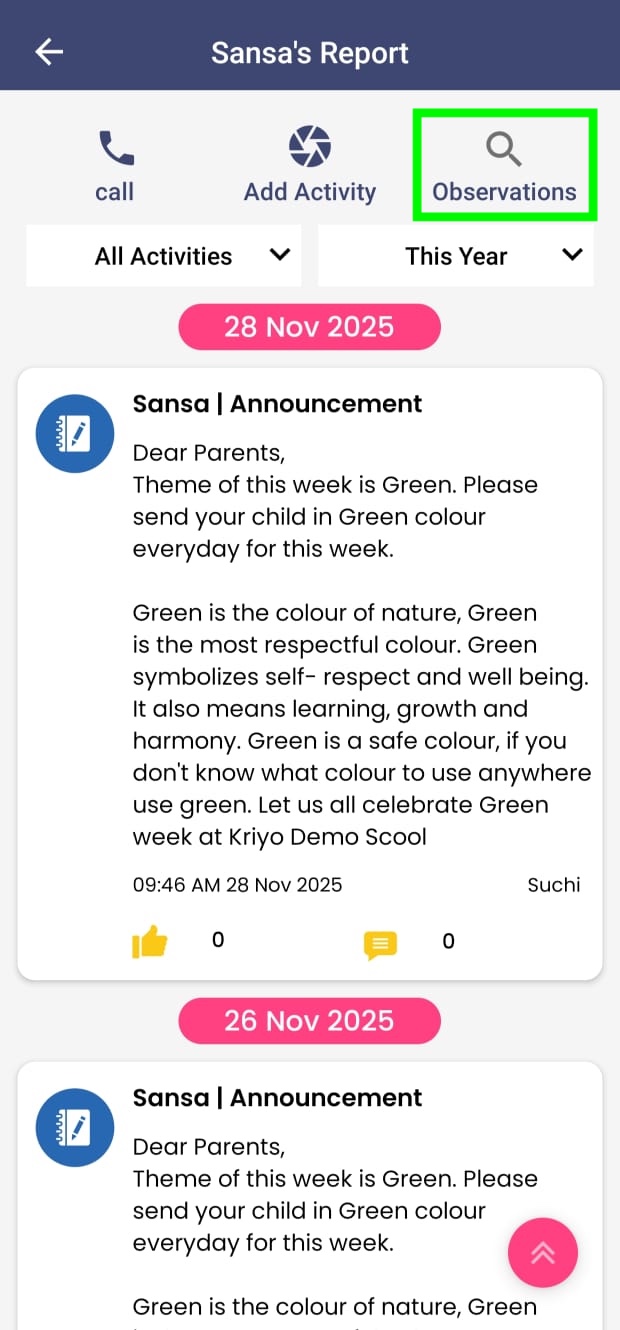Tap notebook icon of 26 Nov announcement
The height and width of the screenshot is (1330, 620).
[75, 1126]
